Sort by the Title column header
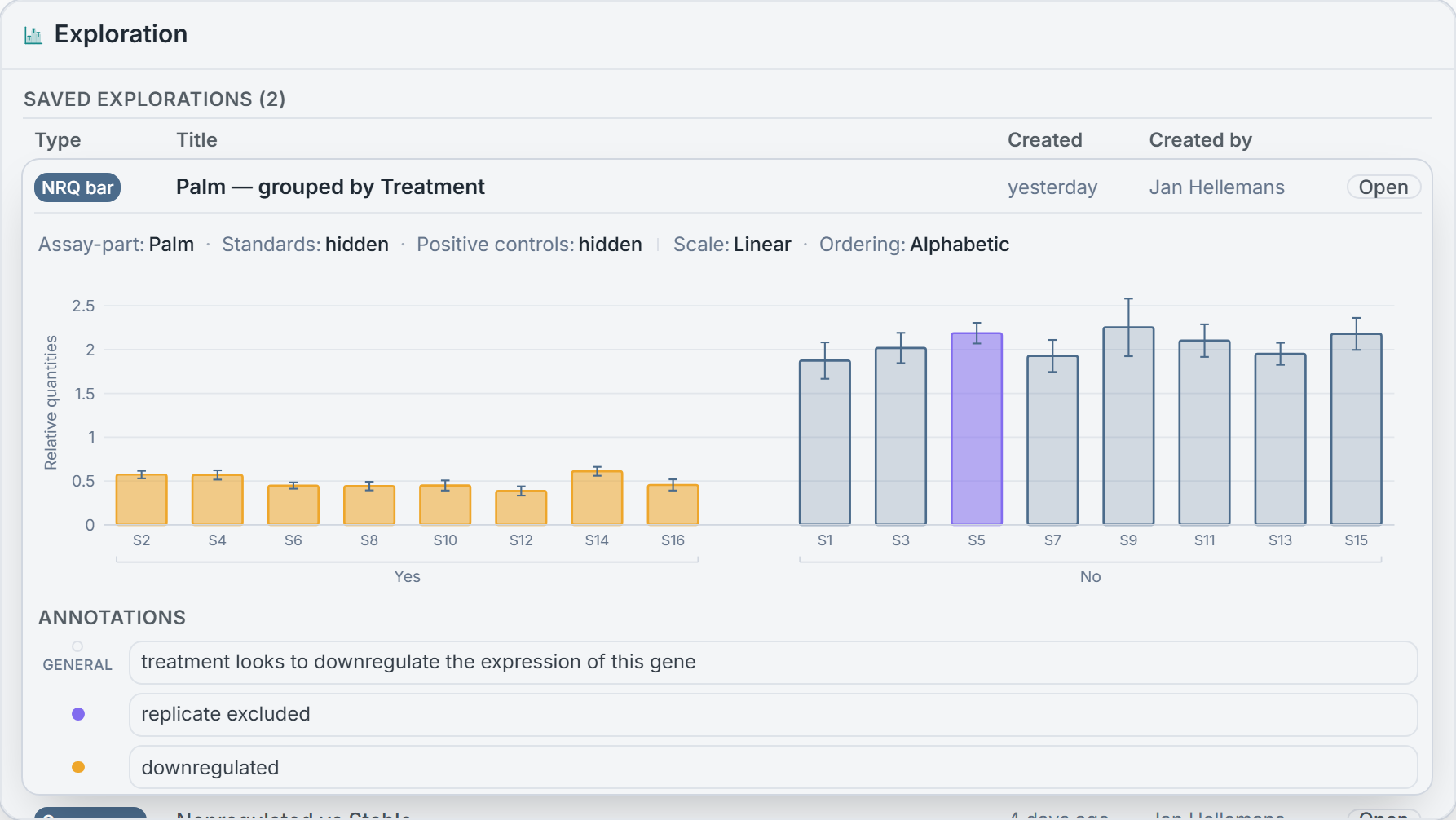1456x820 pixels. (x=196, y=140)
